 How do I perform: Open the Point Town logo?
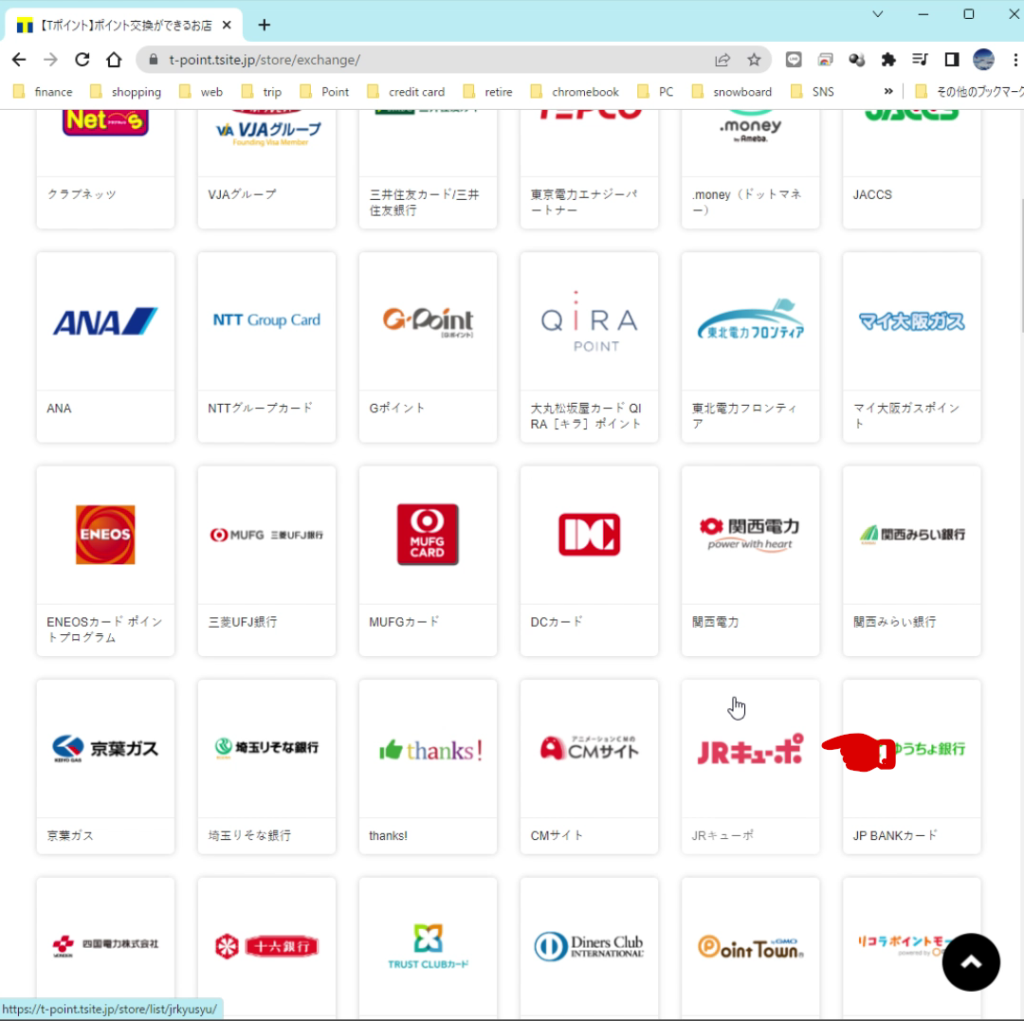[750, 947]
